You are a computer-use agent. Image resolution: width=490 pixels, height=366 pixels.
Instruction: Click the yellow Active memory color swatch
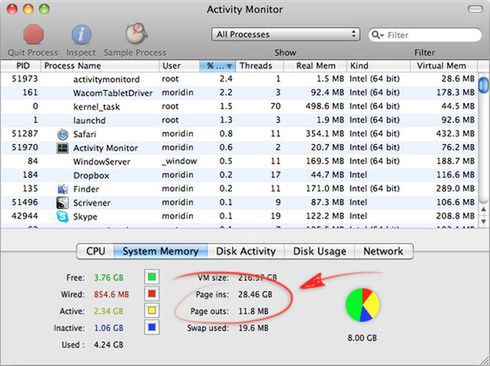click(152, 311)
